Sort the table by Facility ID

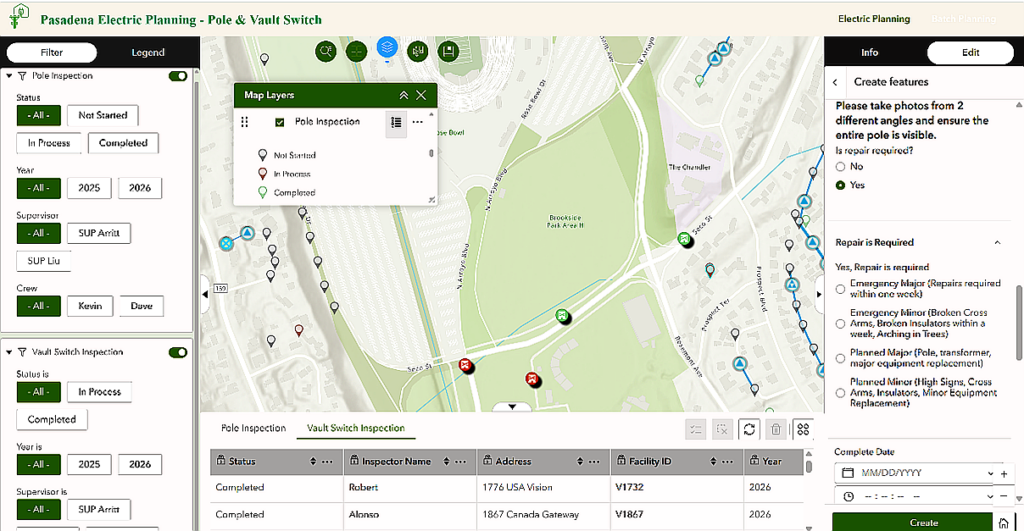coord(713,462)
